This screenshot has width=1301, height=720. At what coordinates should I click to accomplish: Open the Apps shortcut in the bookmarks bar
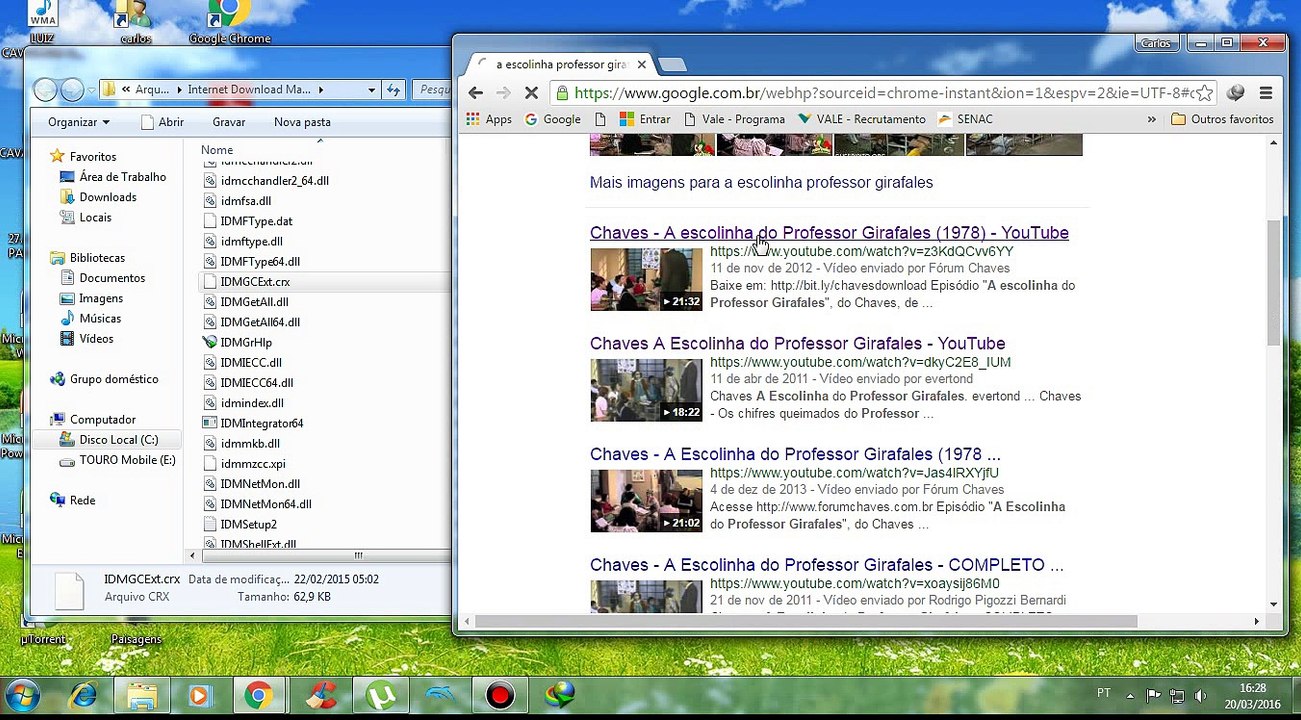coord(489,119)
